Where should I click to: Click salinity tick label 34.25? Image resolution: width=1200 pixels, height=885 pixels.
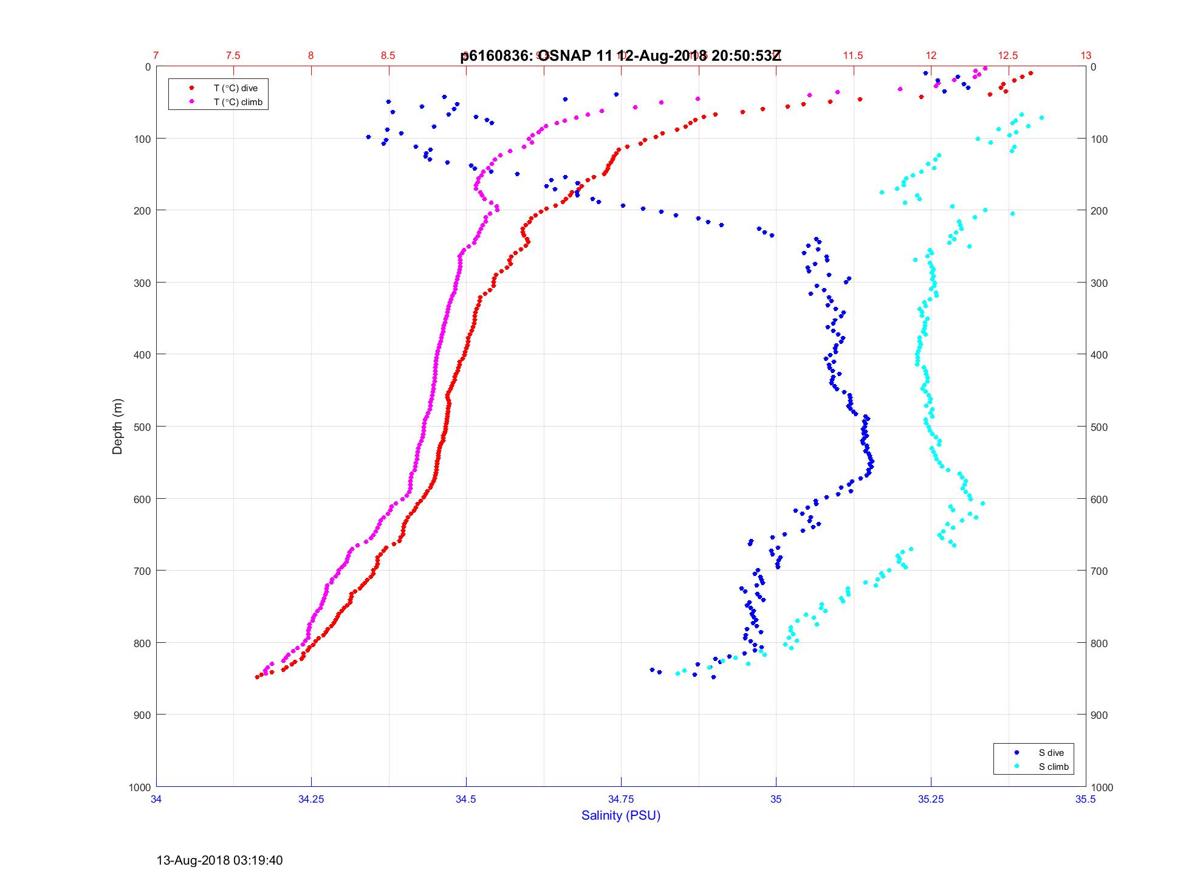(x=311, y=800)
